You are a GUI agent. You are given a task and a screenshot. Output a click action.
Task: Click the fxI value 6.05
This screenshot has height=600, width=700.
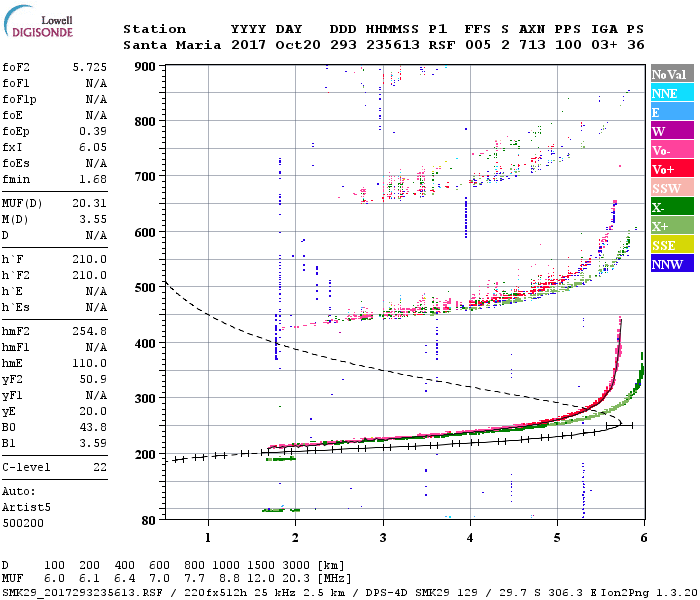[x=93, y=147]
